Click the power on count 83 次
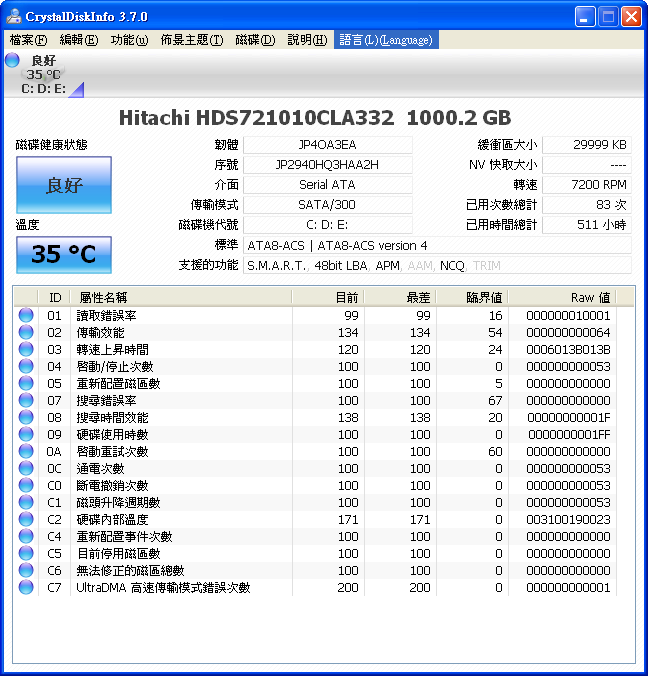The height and width of the screenshot is (676, 648). pos(587,204)
